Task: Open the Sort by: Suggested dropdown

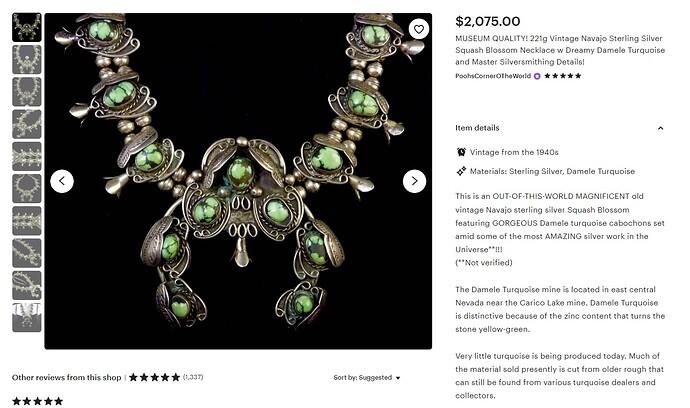Action: click(x=367, y=378)
